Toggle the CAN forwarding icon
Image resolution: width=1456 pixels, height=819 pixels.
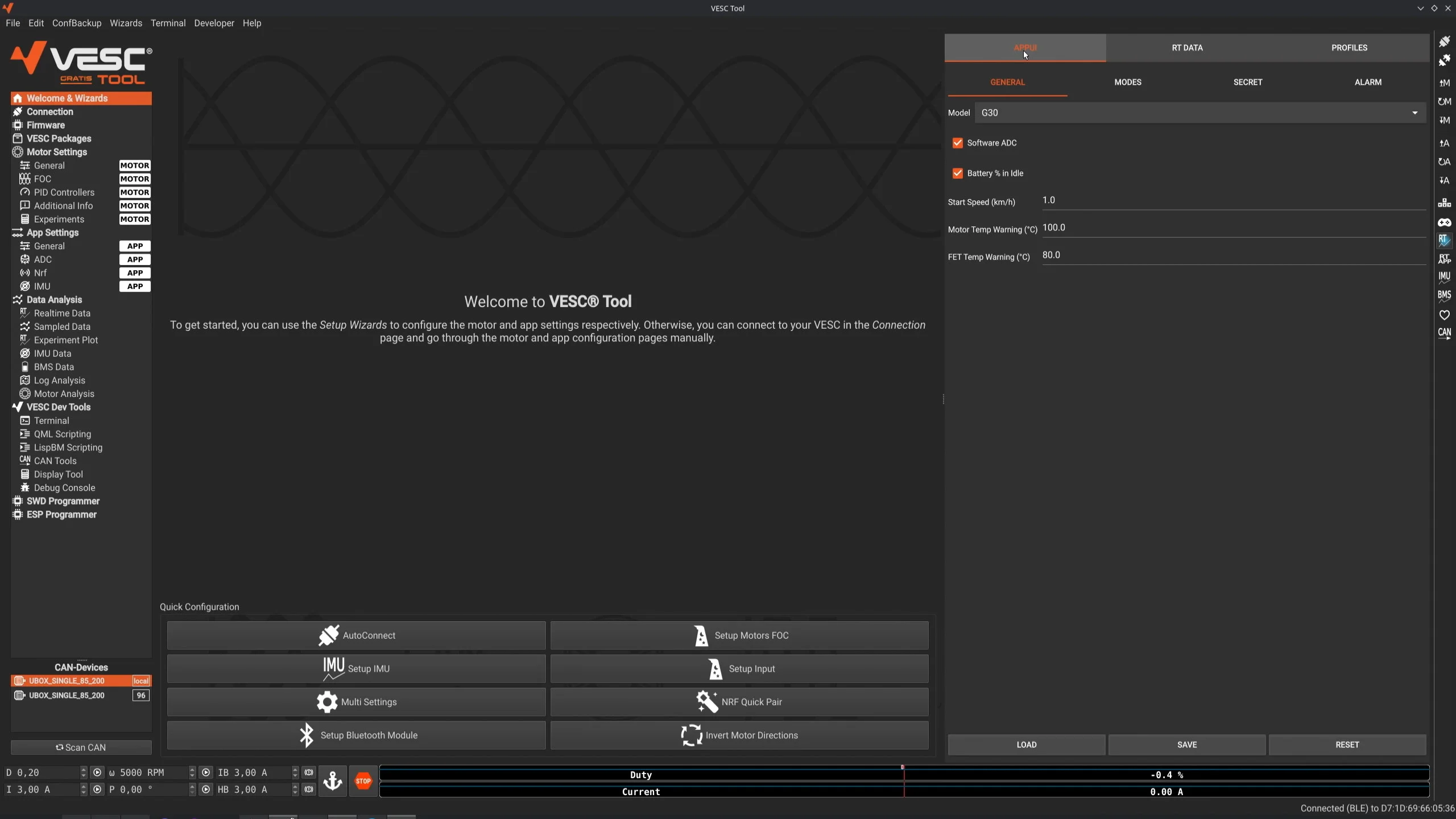point(1444,334)
